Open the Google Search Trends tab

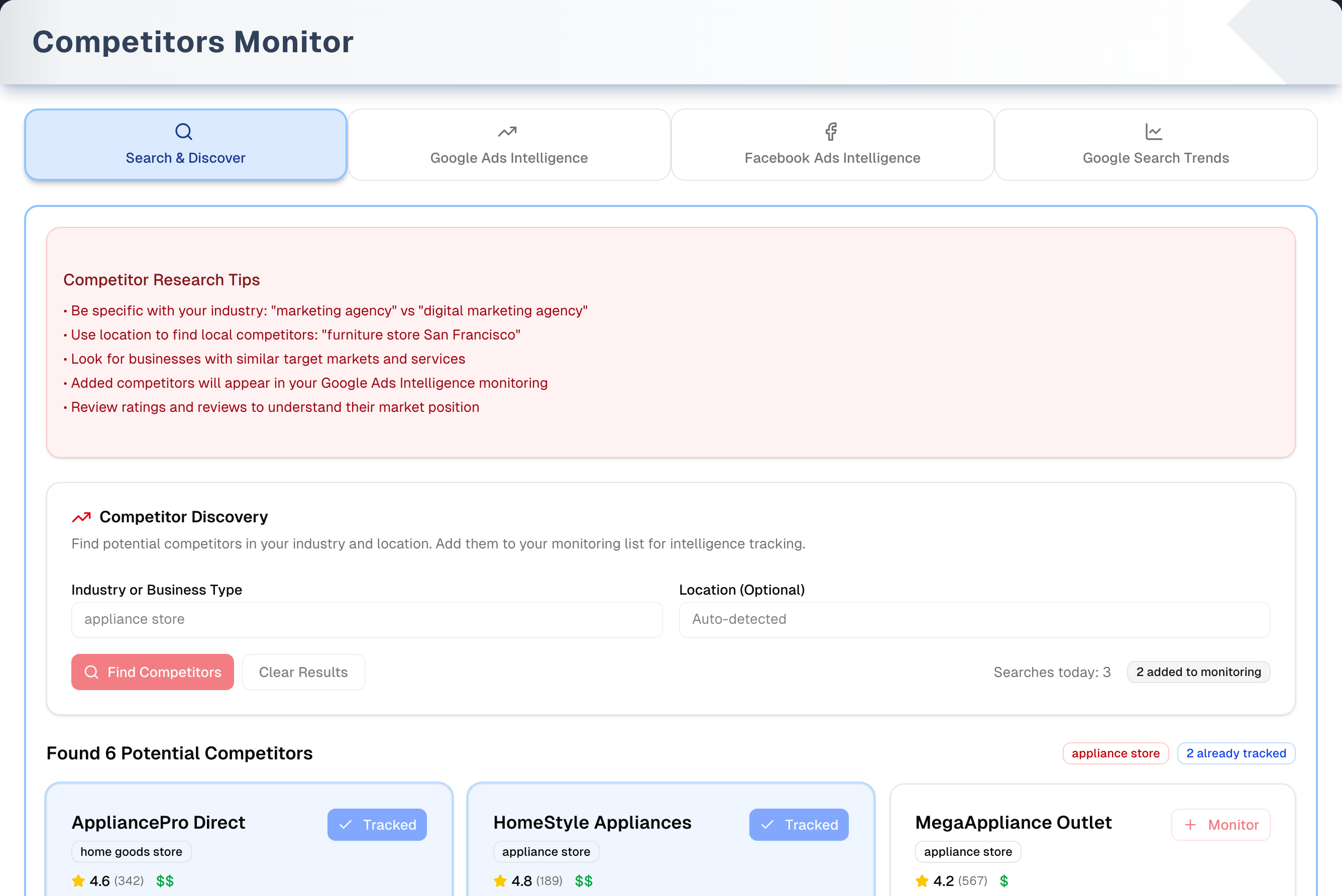point(1156,145)
